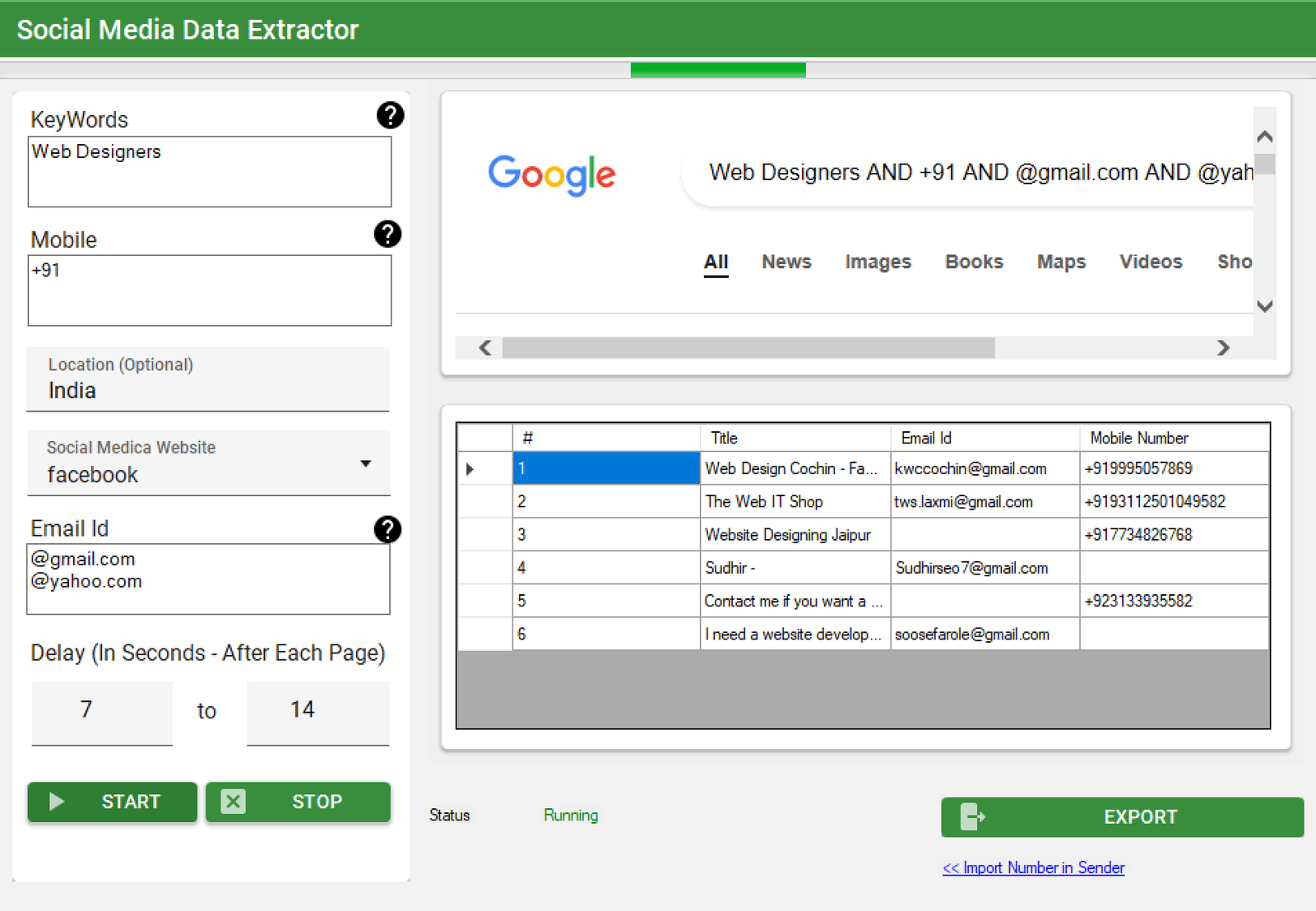
Task: Select the tws.laxmi@gmail.com email cell
Action: 985,501
